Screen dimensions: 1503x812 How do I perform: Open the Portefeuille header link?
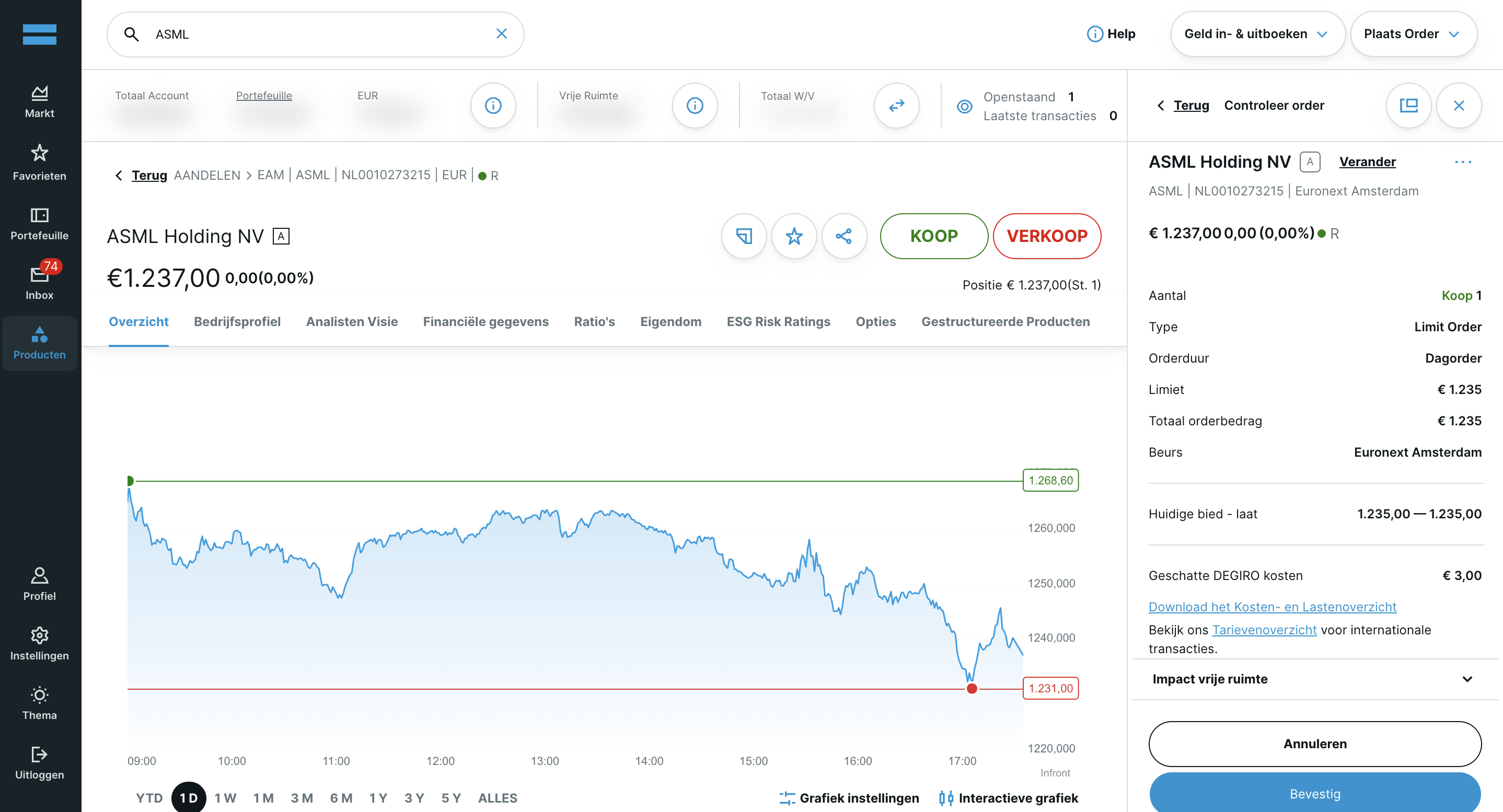tap(264, 96)
